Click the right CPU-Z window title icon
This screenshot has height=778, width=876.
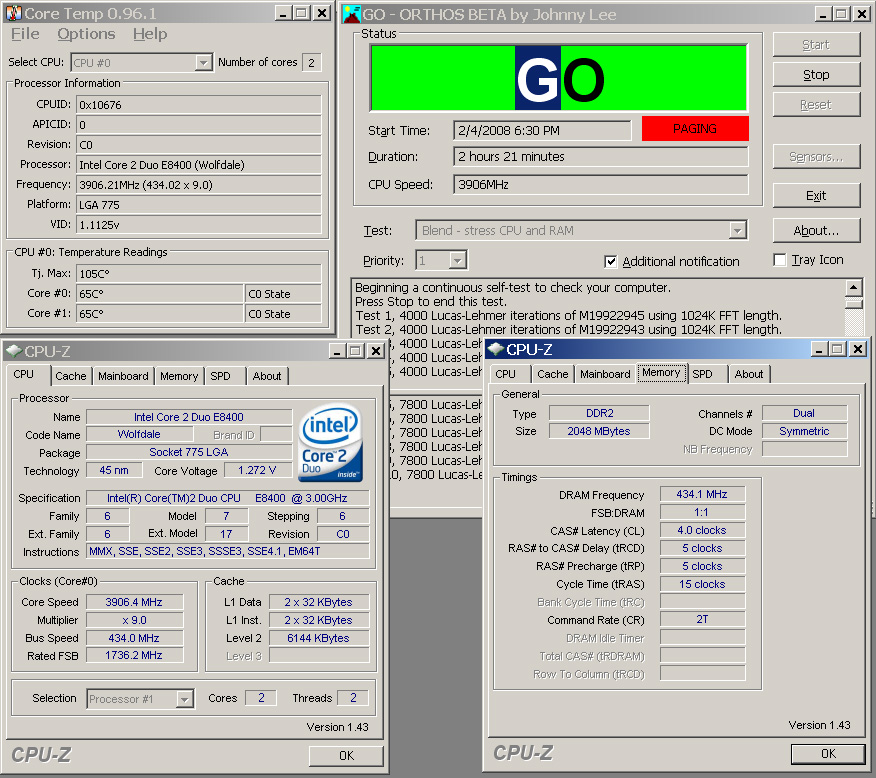click(496, 349)
